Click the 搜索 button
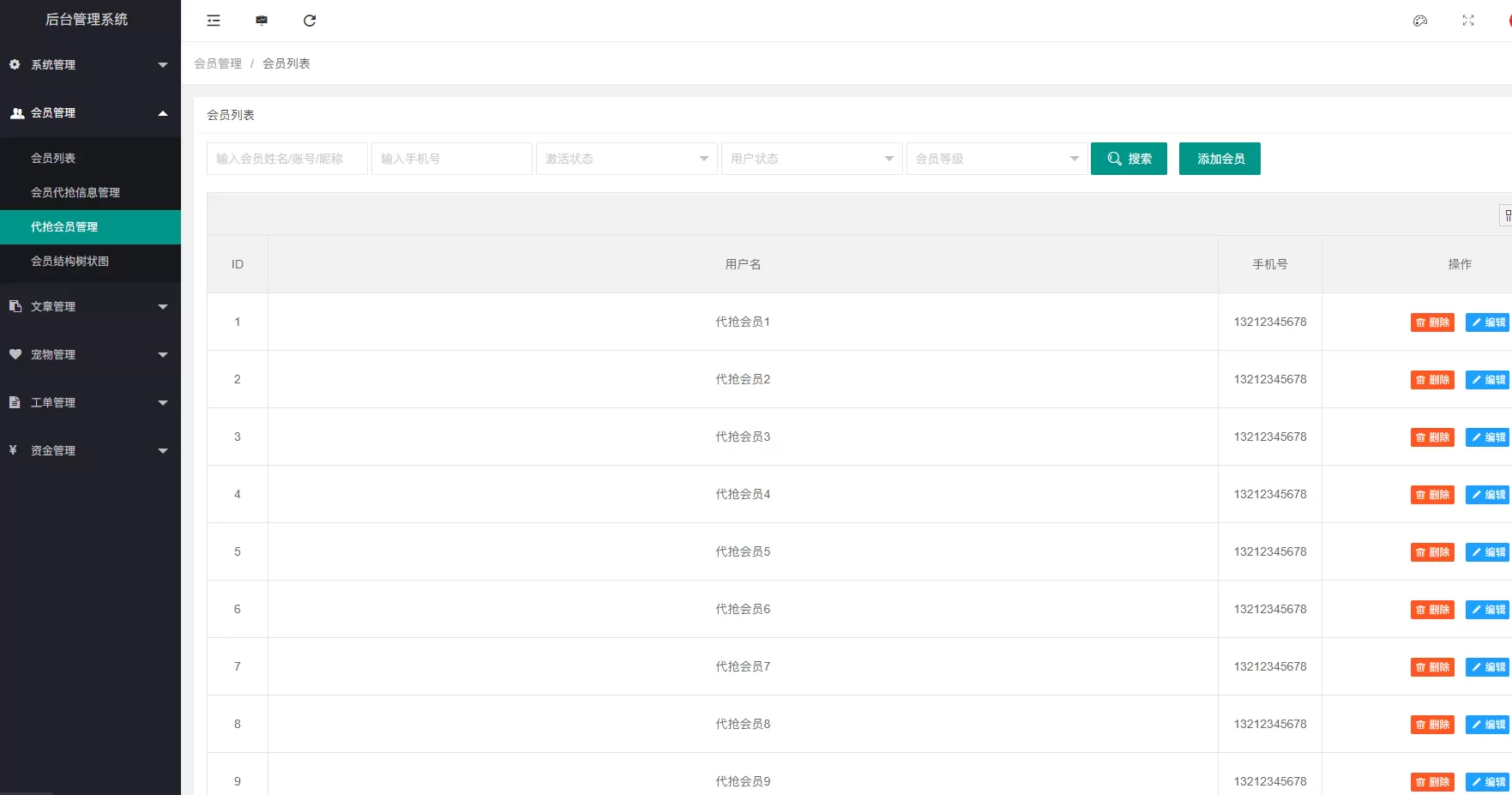 coord(1129,159)
